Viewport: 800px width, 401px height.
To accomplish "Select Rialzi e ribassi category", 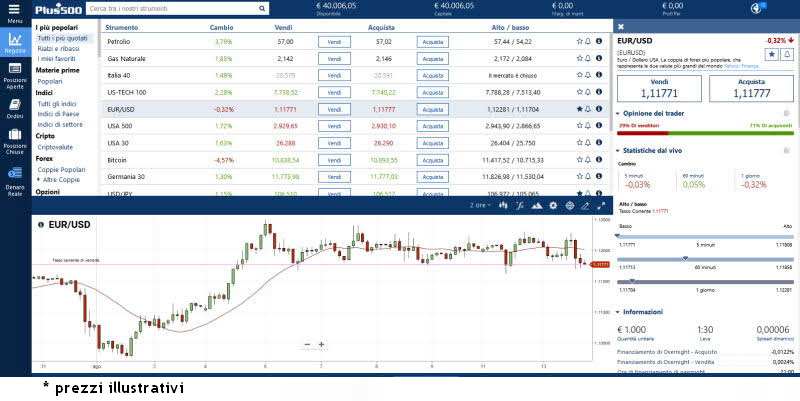I will (56, 47).
